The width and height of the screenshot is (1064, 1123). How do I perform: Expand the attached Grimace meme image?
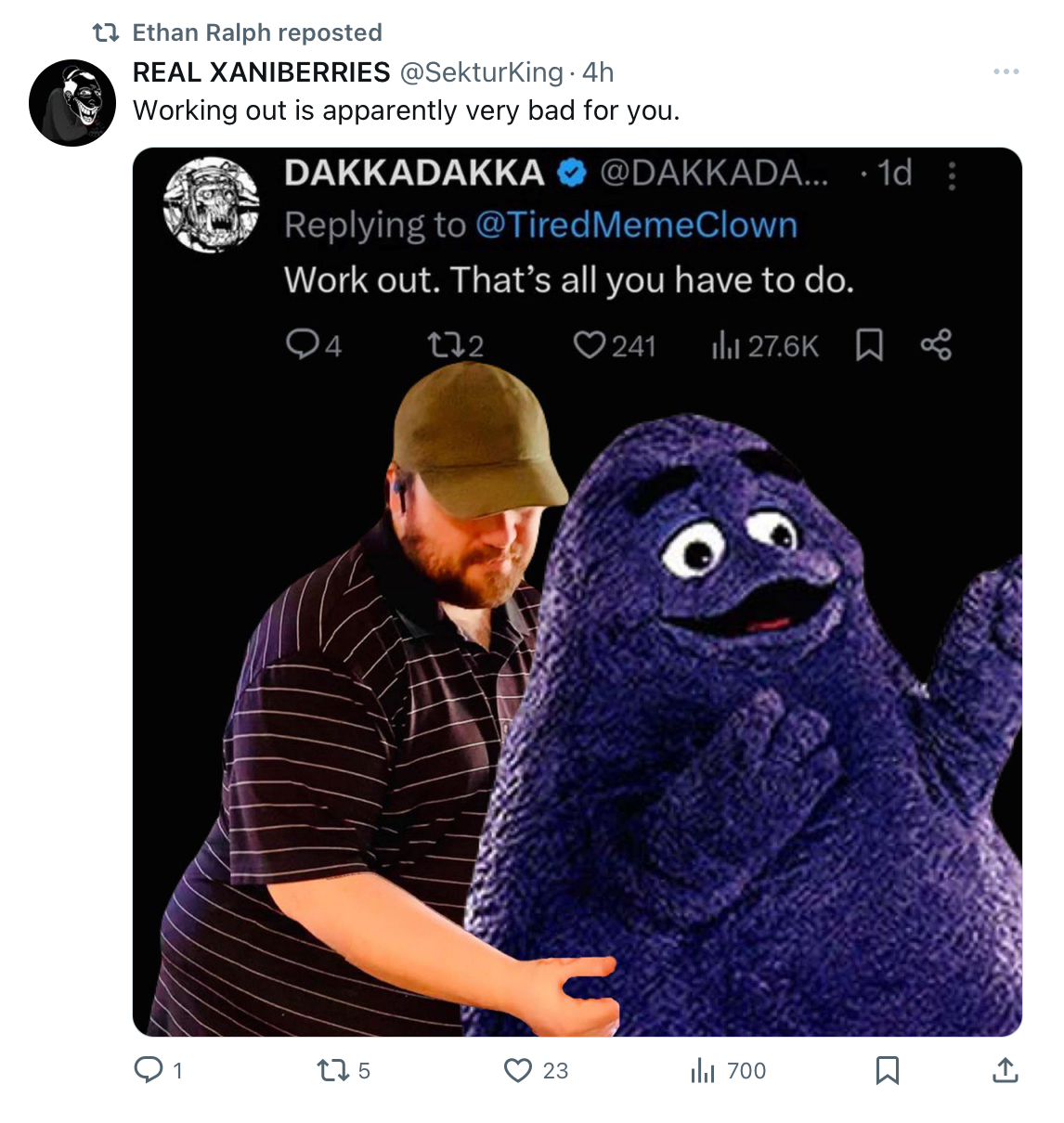pyautogui.click(x=577, y=592)
